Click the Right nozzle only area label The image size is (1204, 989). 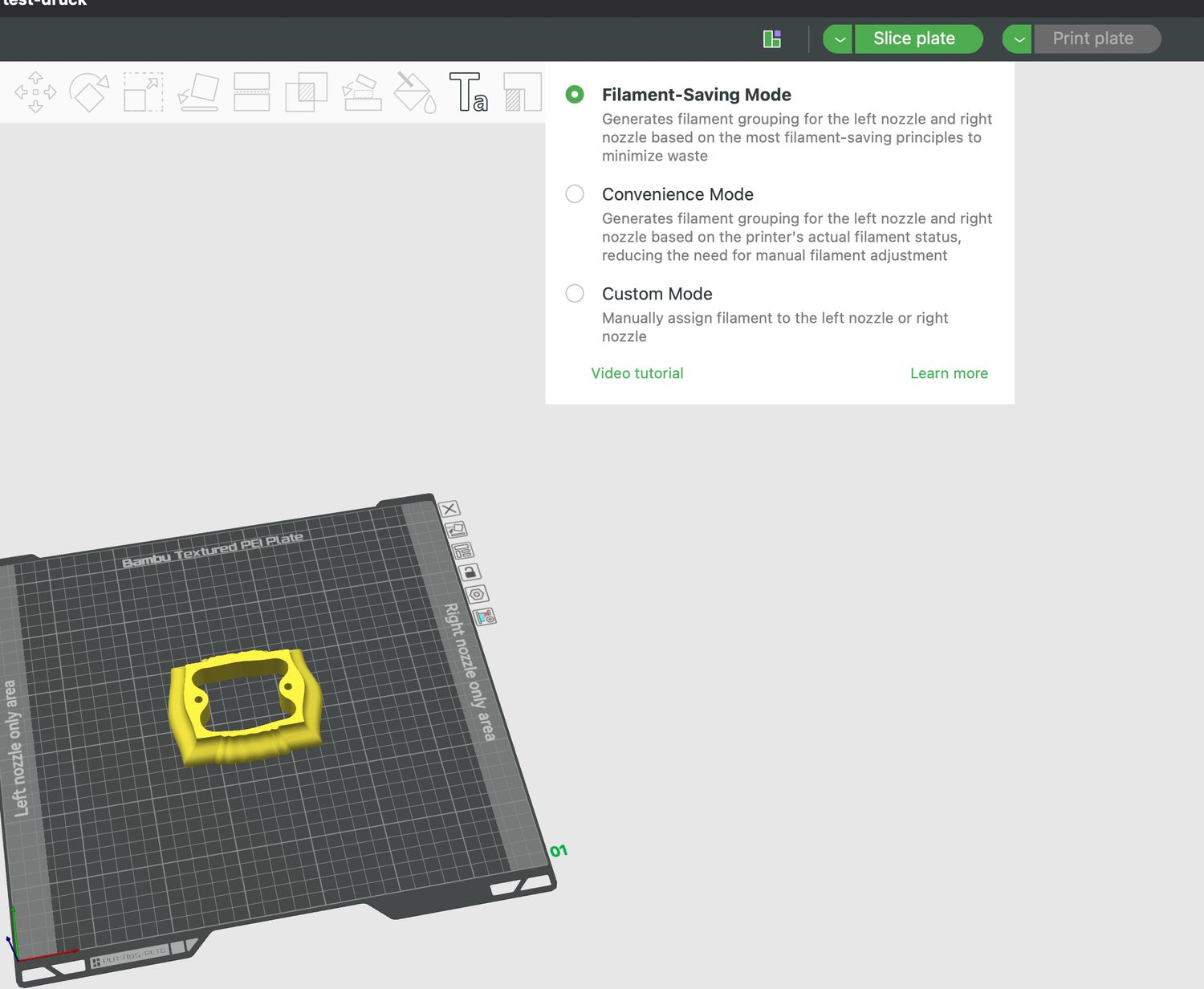(x=470, y=672)
